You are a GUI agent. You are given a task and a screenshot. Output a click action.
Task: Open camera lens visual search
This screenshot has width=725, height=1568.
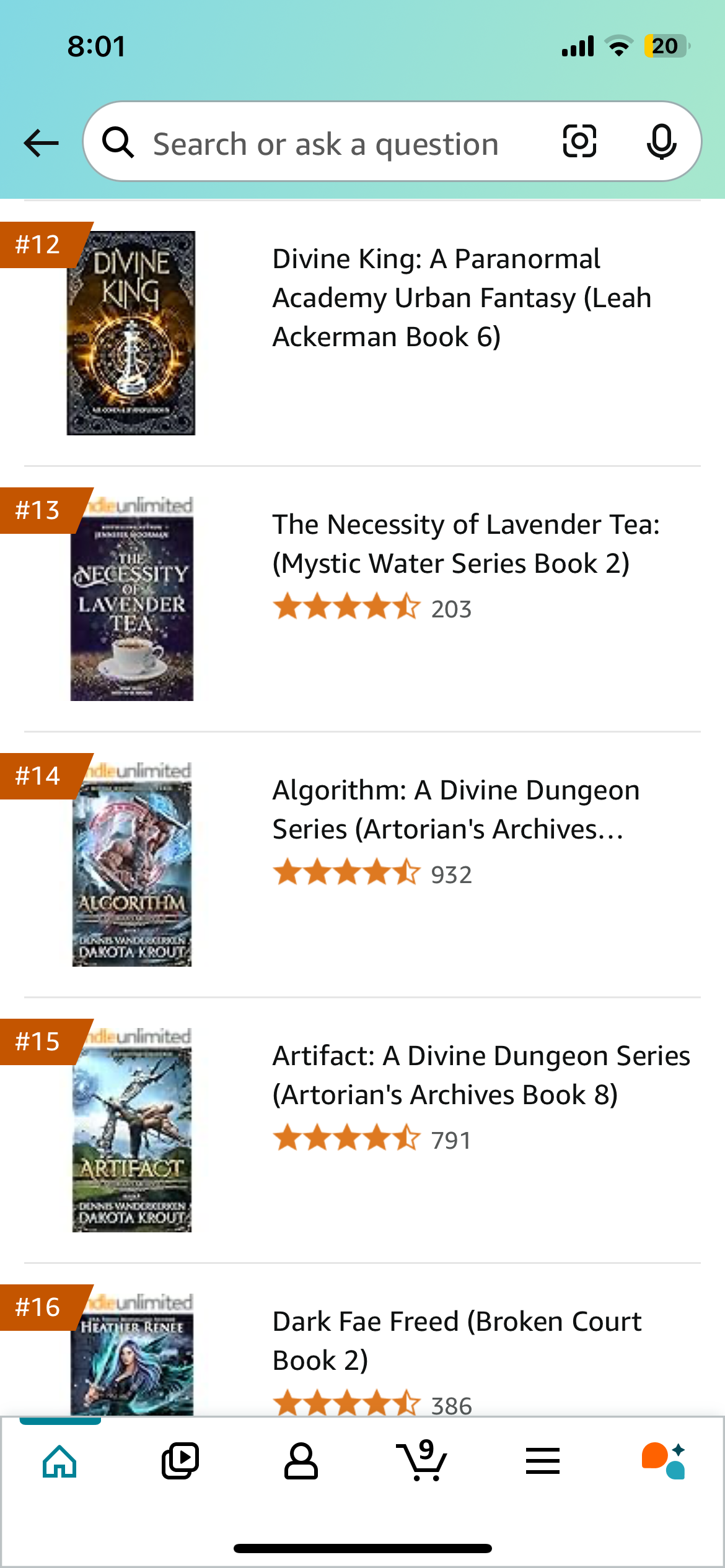579,142
